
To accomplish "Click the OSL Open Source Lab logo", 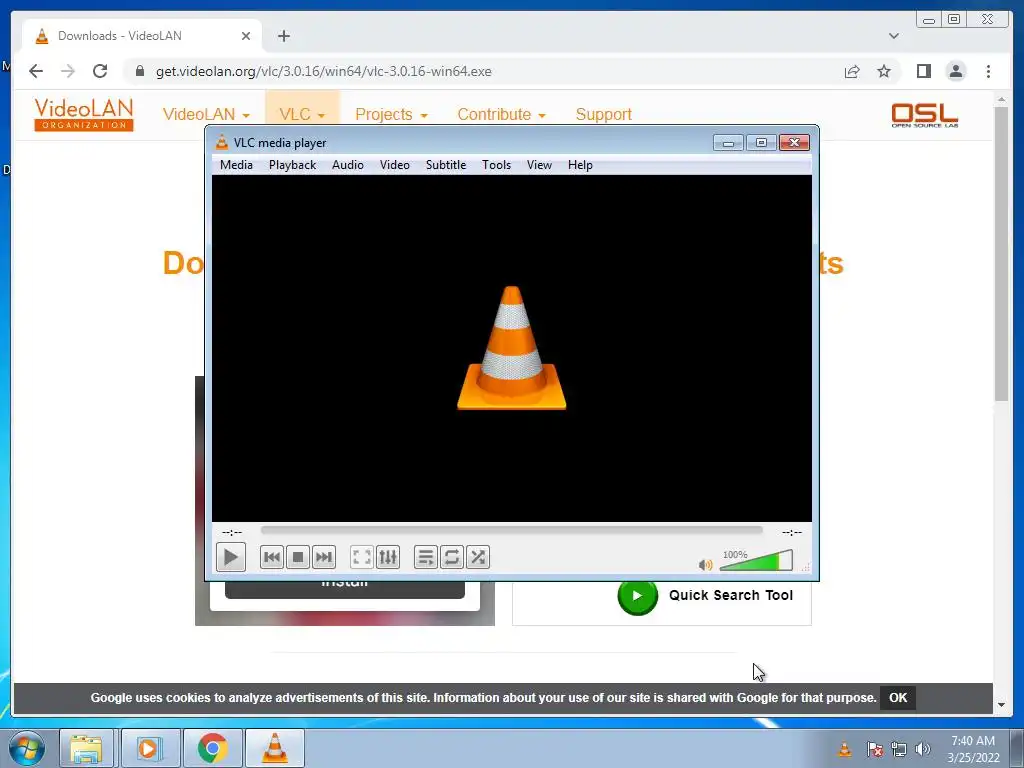I will (925, 115).
